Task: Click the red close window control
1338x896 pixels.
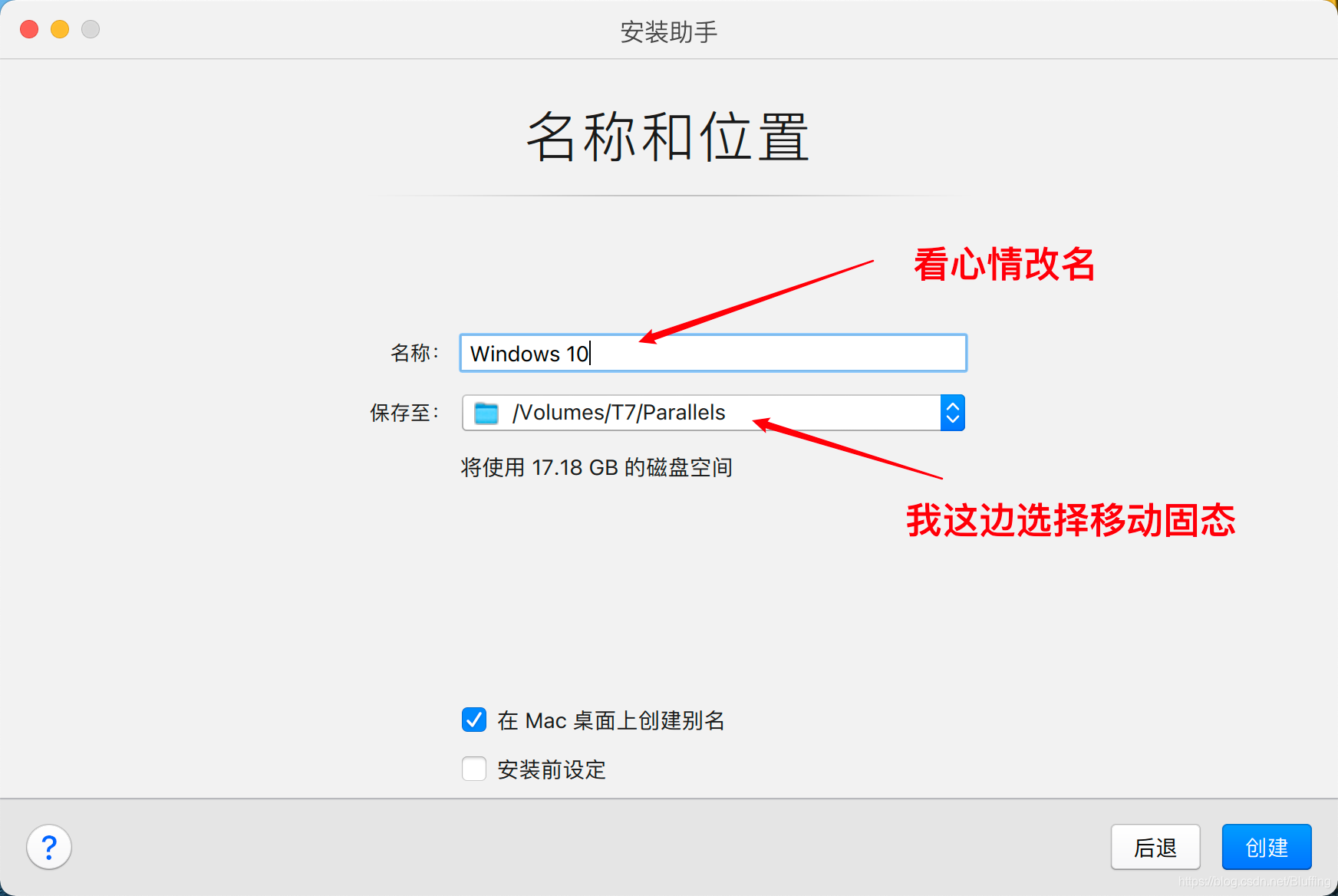Action: coord(28,29)
